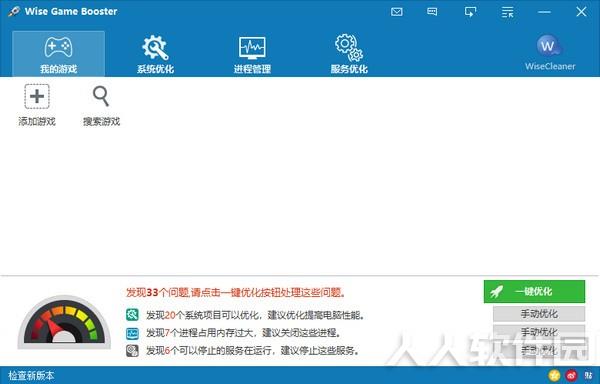600x384 pixels.
Task: Open the feedback chat icon in title bar
Action: click(432, 12)
